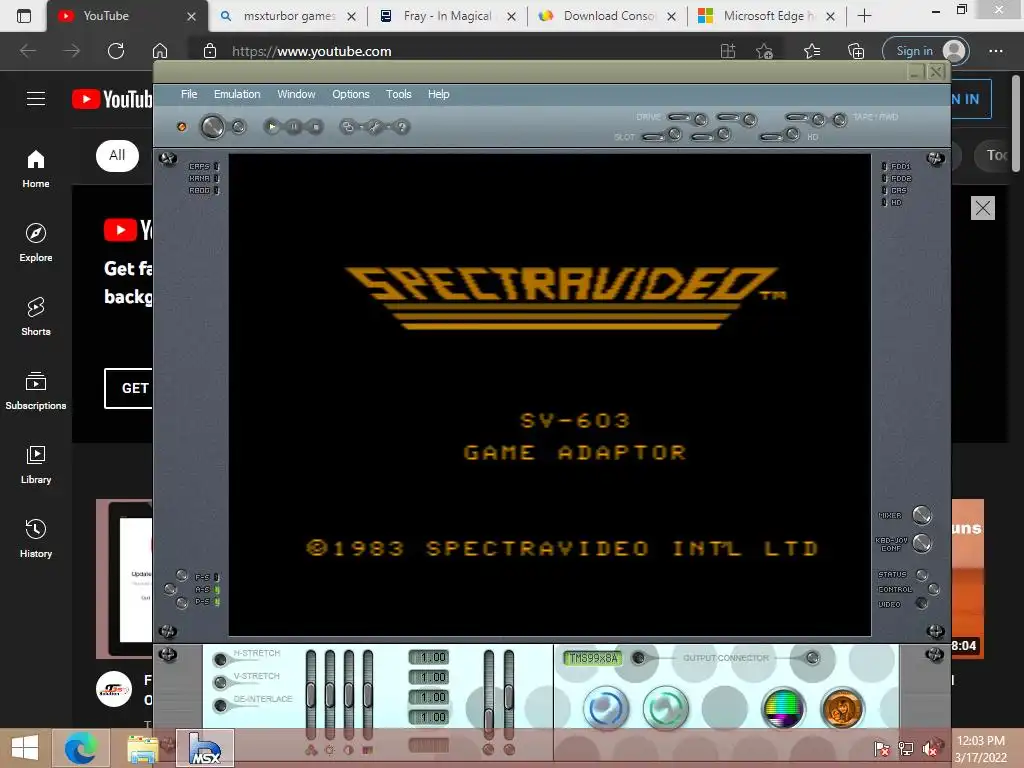Click the left OUTPUT CONNECTOR knob
The height and width of the screenshot is (768, 1024).
click(639, 658)
